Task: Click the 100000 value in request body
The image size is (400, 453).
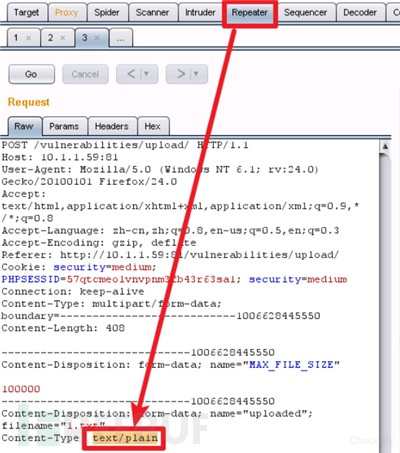Action: 21,389
